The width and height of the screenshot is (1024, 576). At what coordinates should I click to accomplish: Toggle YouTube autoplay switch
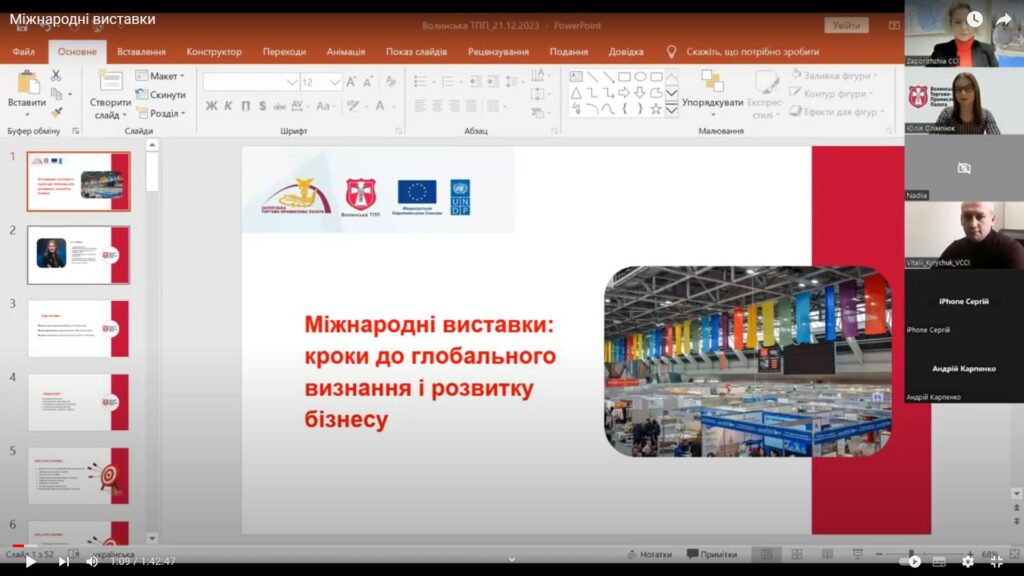coord(911,562)
